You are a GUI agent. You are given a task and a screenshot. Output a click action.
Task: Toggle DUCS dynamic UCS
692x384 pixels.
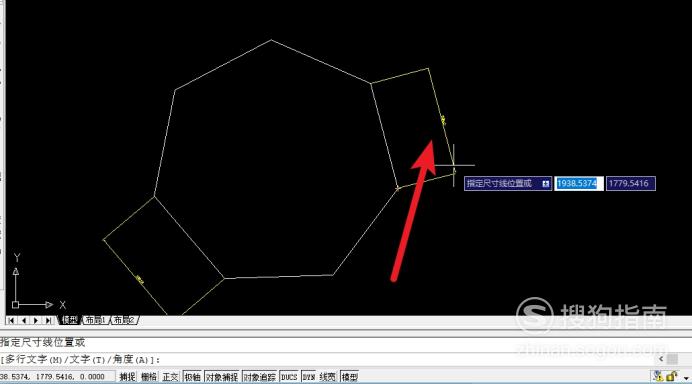point(289,377)
